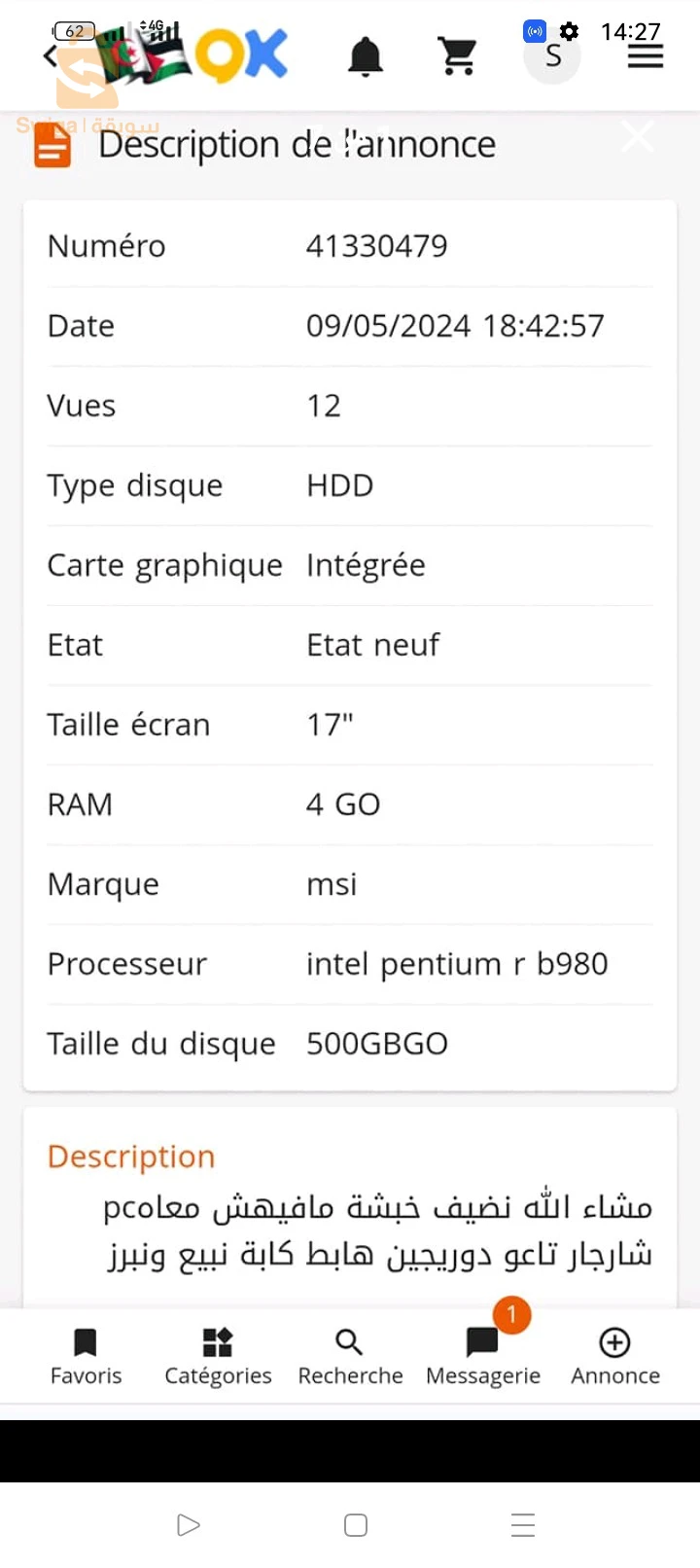Open Android recent apps button
Screen dimensions: 700x1568
pos(523,1524)
